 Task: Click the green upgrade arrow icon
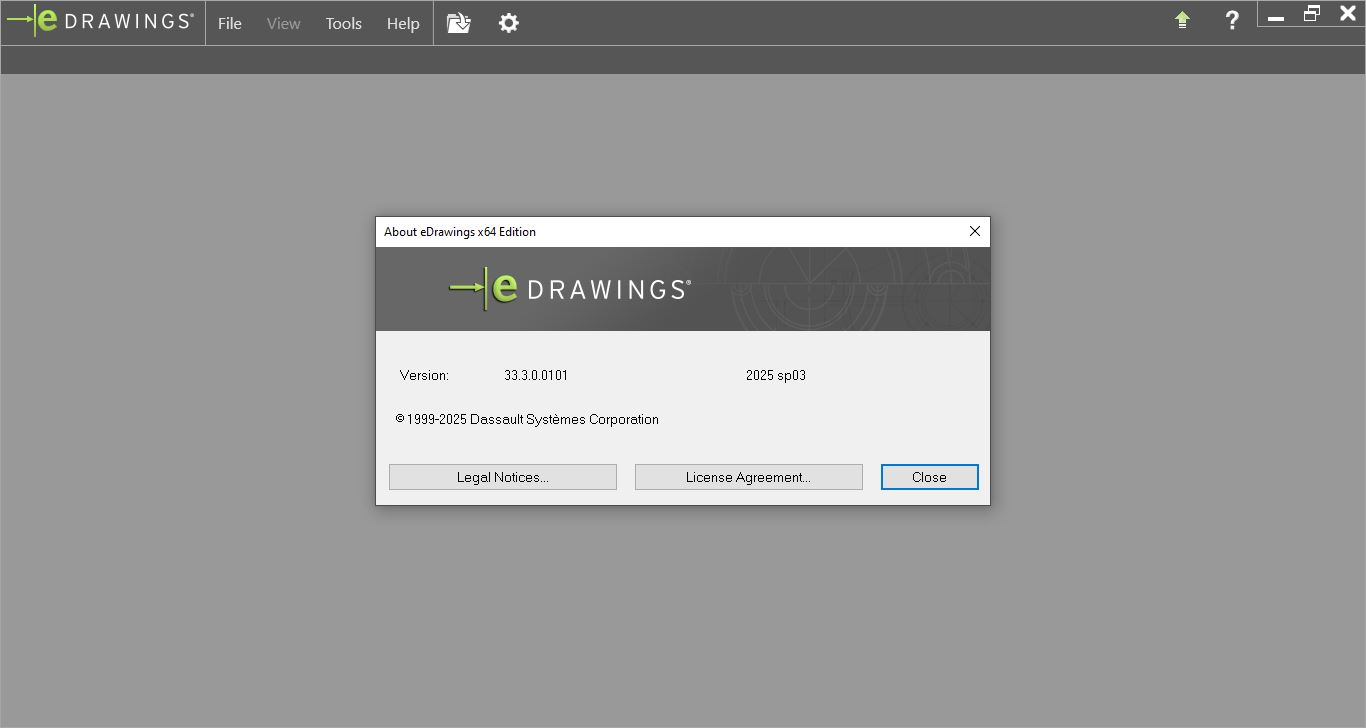click(x=1182, y=20)
